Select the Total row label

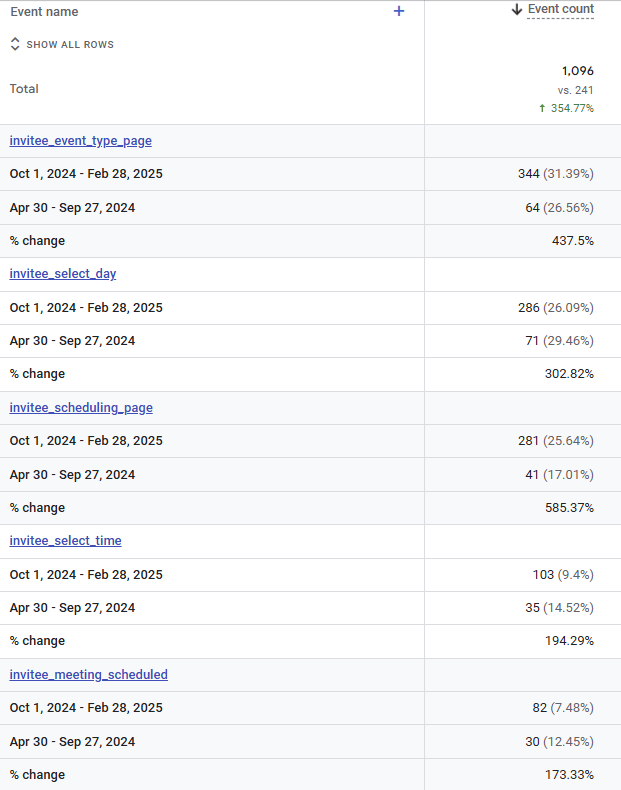pyautogui.click(x=24, y=89)
